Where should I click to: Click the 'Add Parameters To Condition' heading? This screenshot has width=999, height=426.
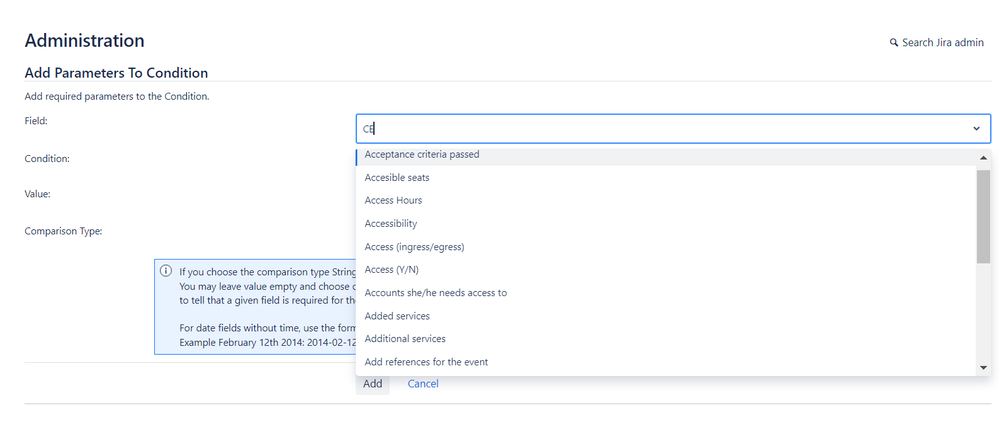click(116, 73)
